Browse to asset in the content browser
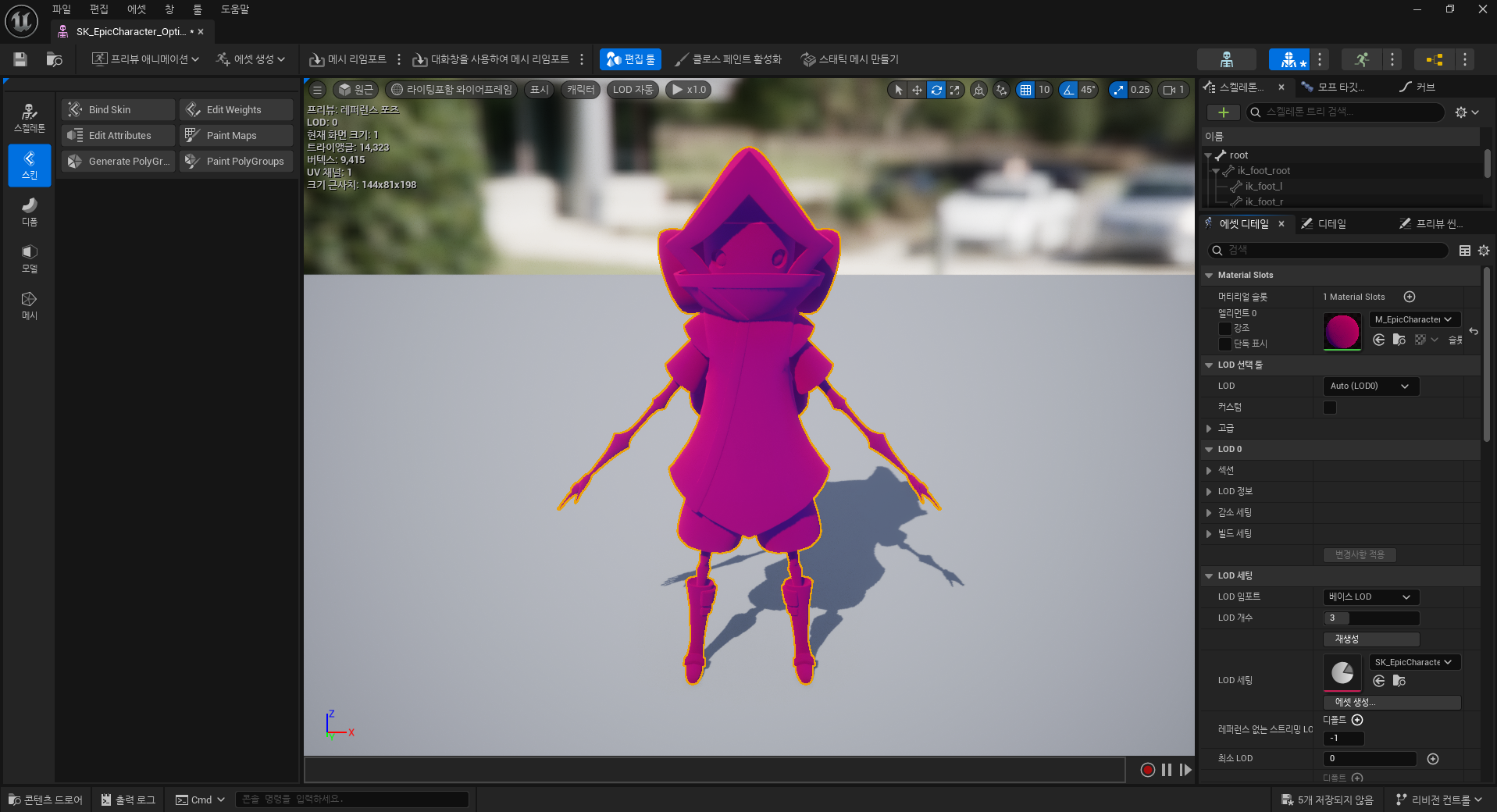 (x=54, y=59)
